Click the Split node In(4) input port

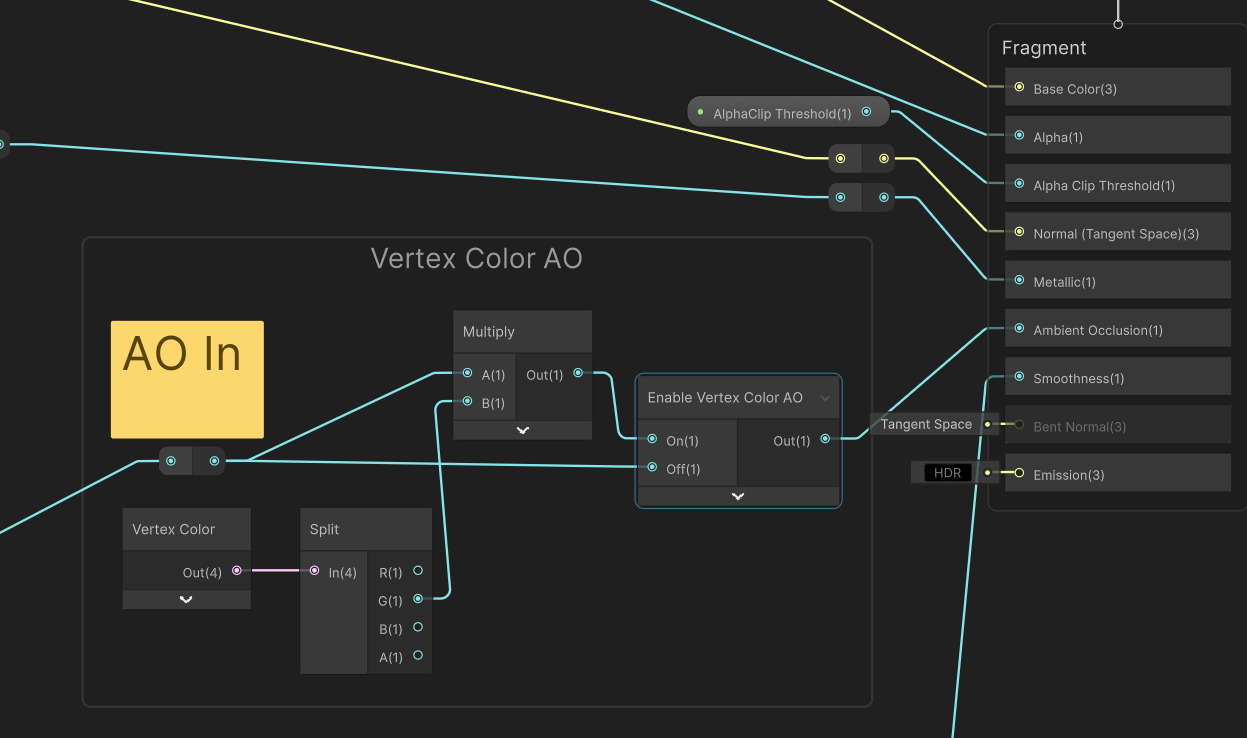(x=314, y=571)
